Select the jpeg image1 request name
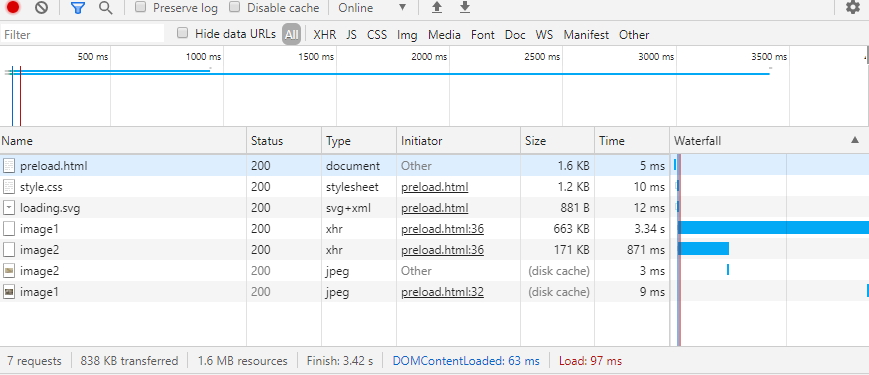 pyautogui.click(x=39, y=292)
